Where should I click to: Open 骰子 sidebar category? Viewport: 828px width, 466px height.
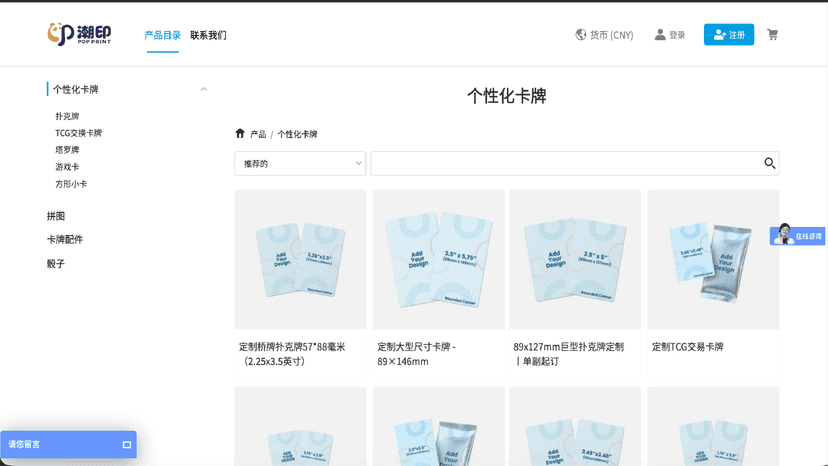coord(56,264)
